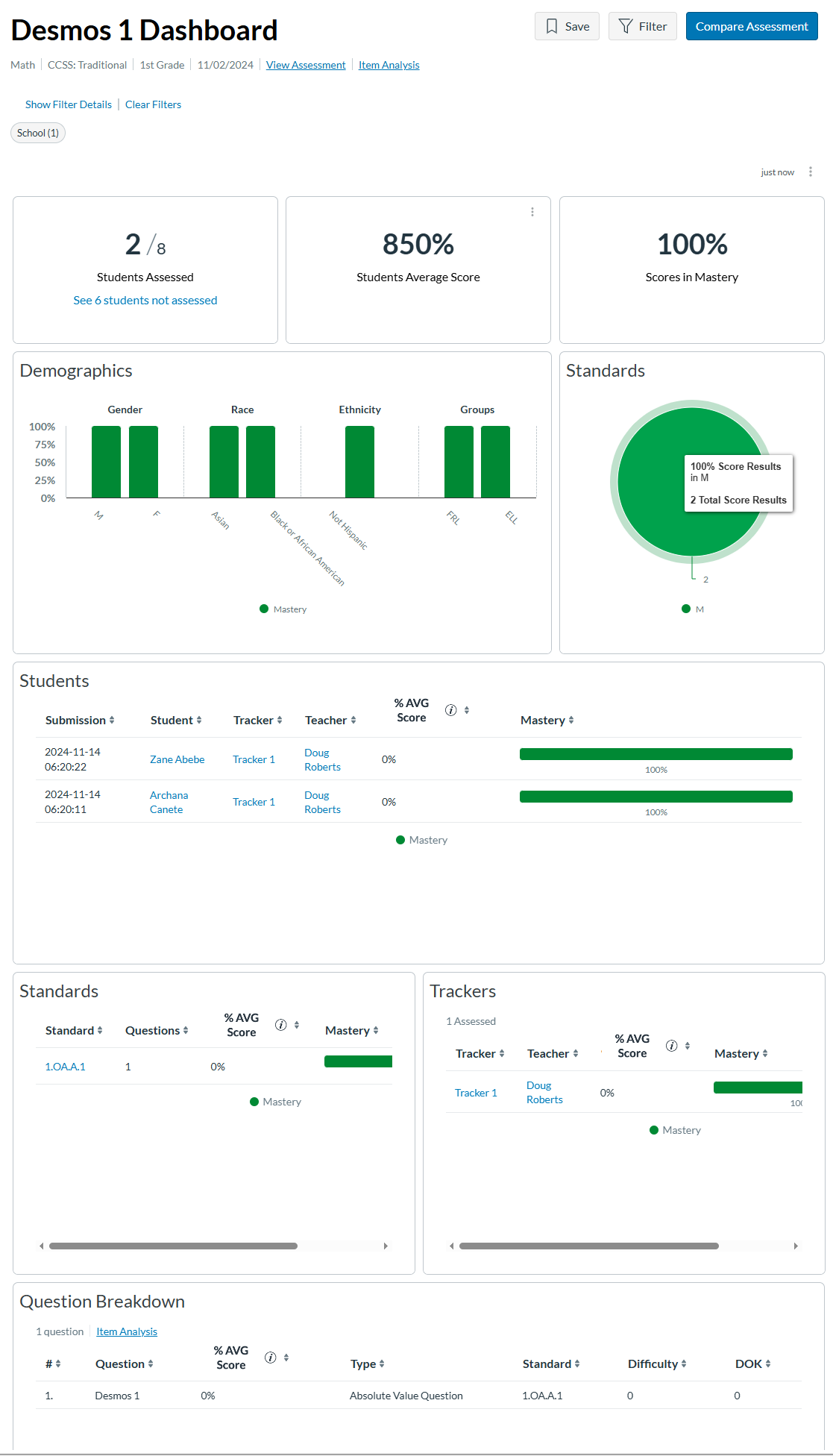This screenshot has height=1456, width=833.
Task: Open the kebab menu beside 'just now'
Action: [811, 172]
